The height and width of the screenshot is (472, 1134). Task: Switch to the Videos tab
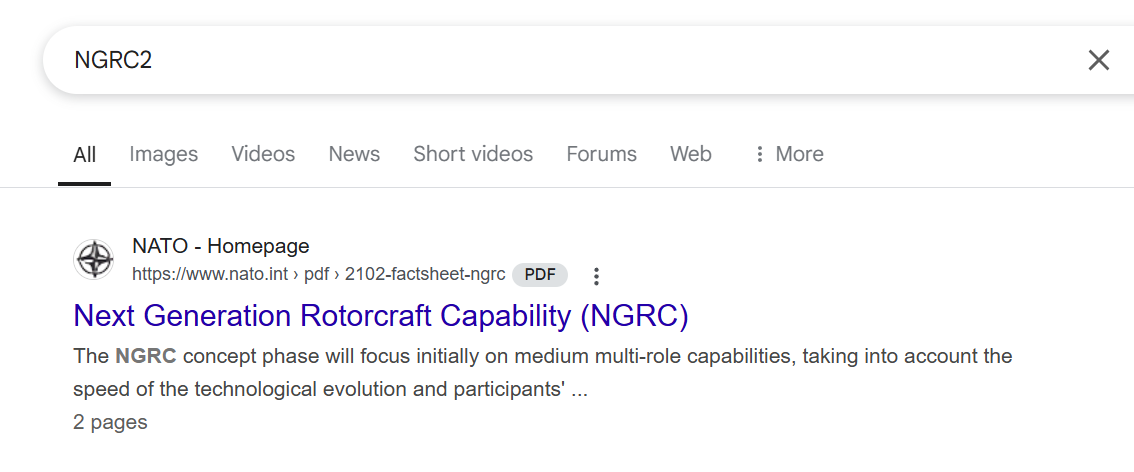coord(263,154)
